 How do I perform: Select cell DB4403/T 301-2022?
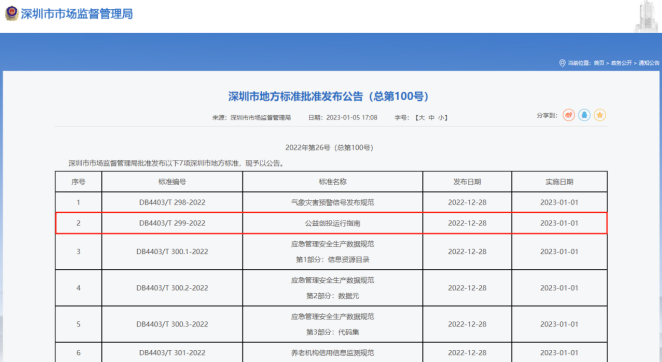click(172, 353)
